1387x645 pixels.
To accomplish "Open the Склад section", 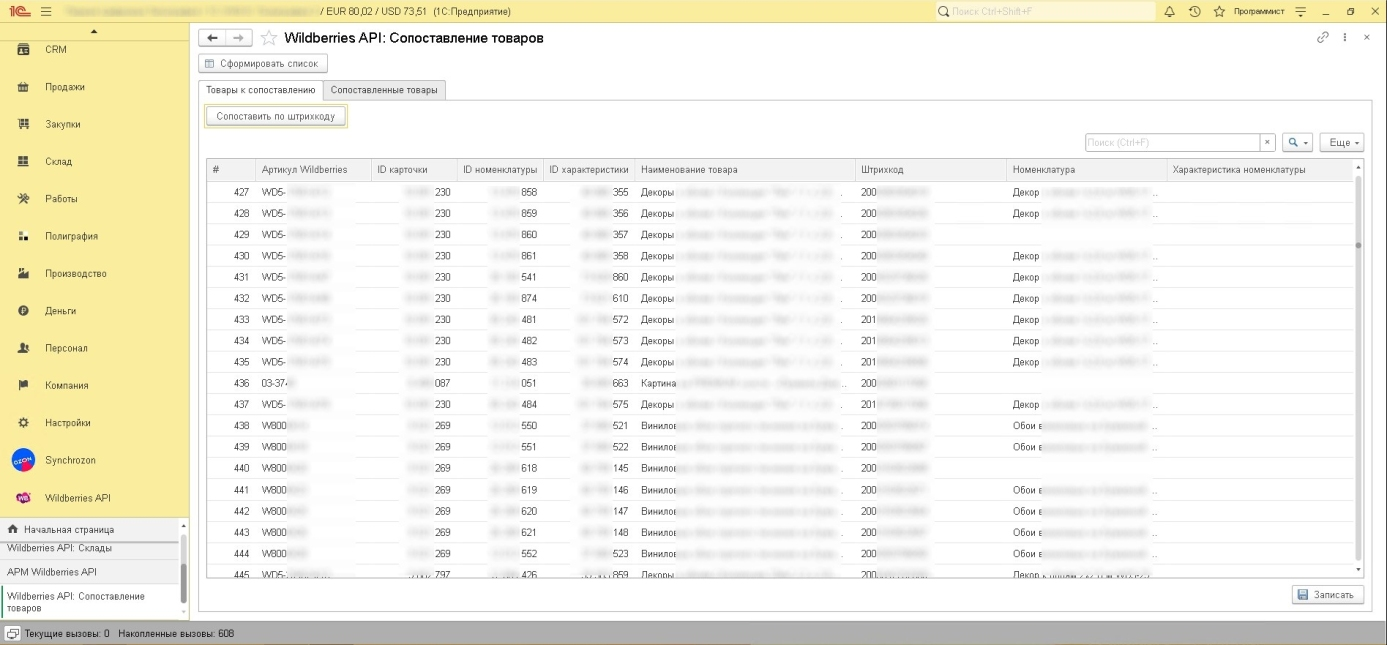I will coord(59,162).
